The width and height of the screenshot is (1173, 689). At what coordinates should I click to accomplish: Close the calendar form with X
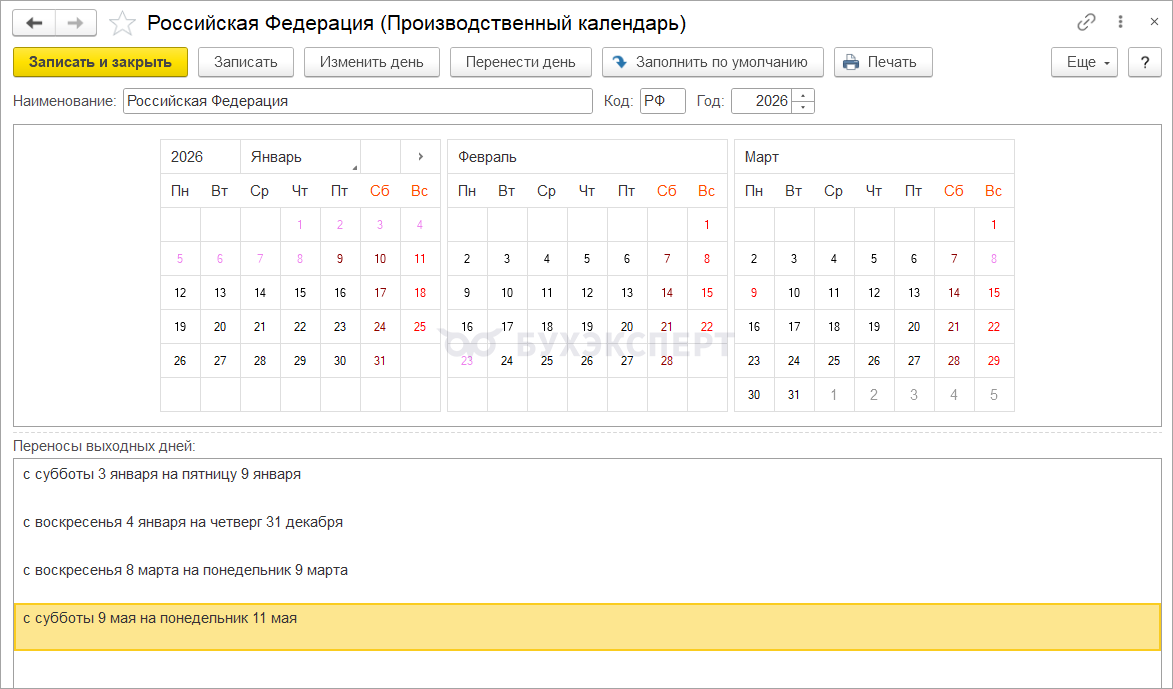pos(1154,22)
